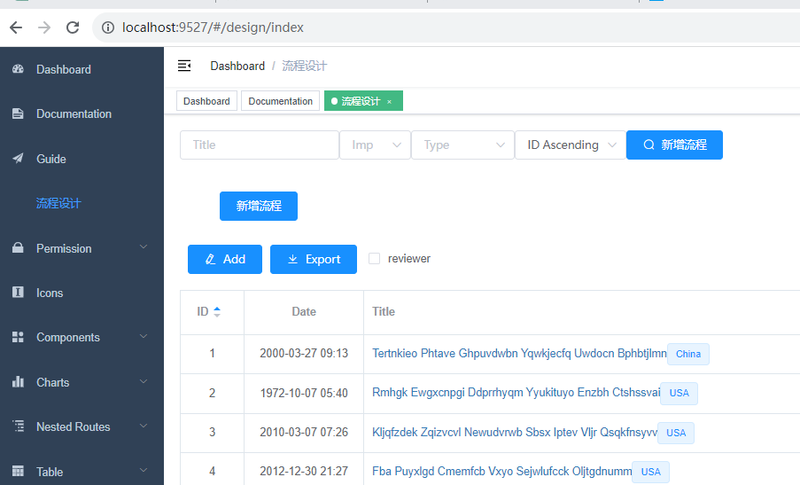Click the browser address bar URL
The width and height of the screenshot is (800, 485).
coord(213,28)
